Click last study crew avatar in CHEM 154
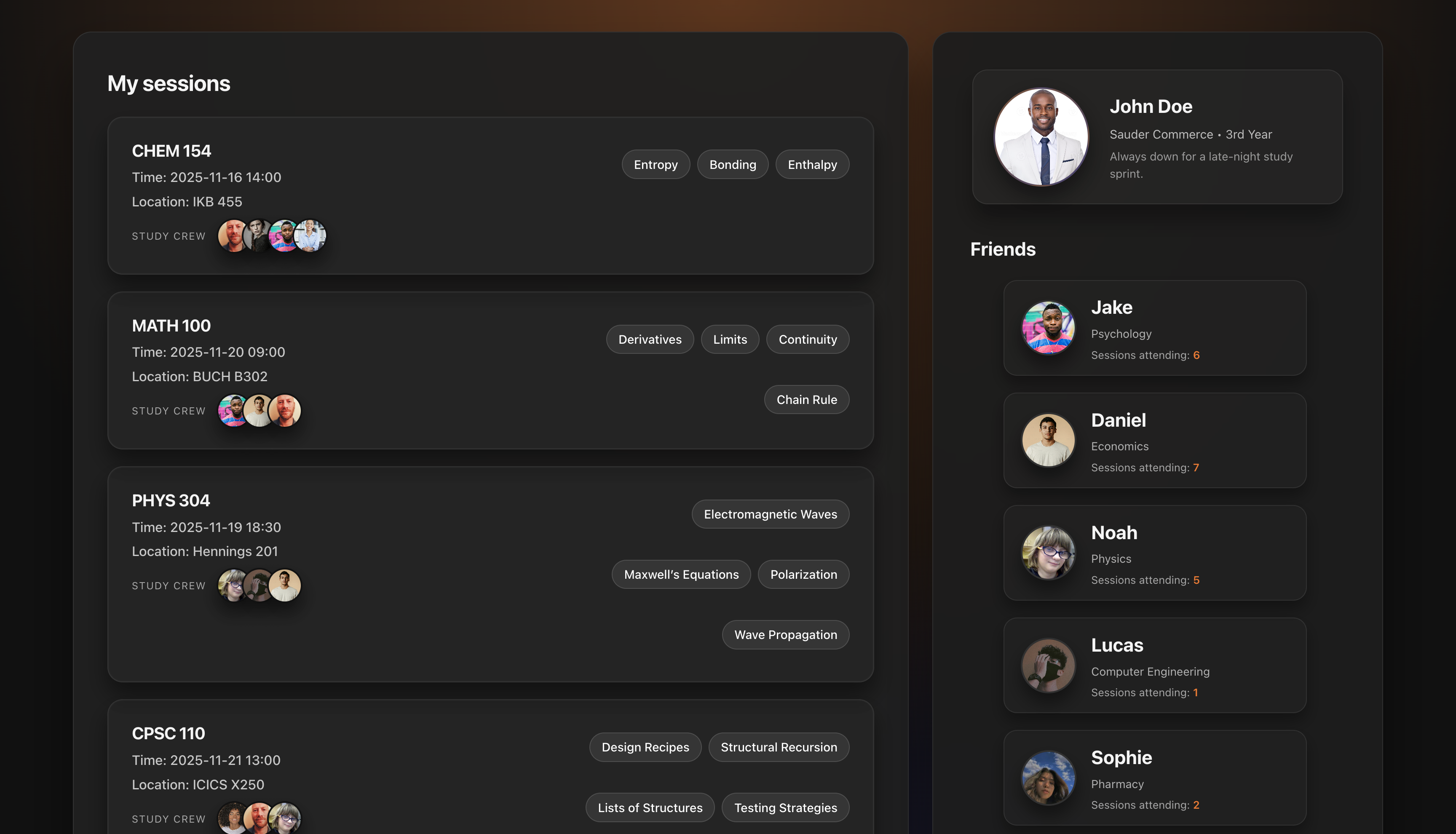This screenshot has width=1456, height=834. click(x=312, y=235)
